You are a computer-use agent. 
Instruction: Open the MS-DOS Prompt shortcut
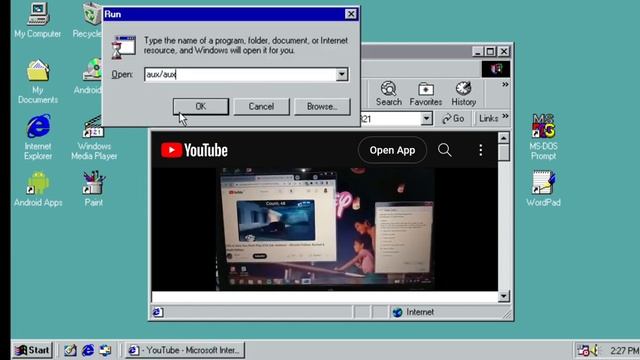tap(543, 137)
